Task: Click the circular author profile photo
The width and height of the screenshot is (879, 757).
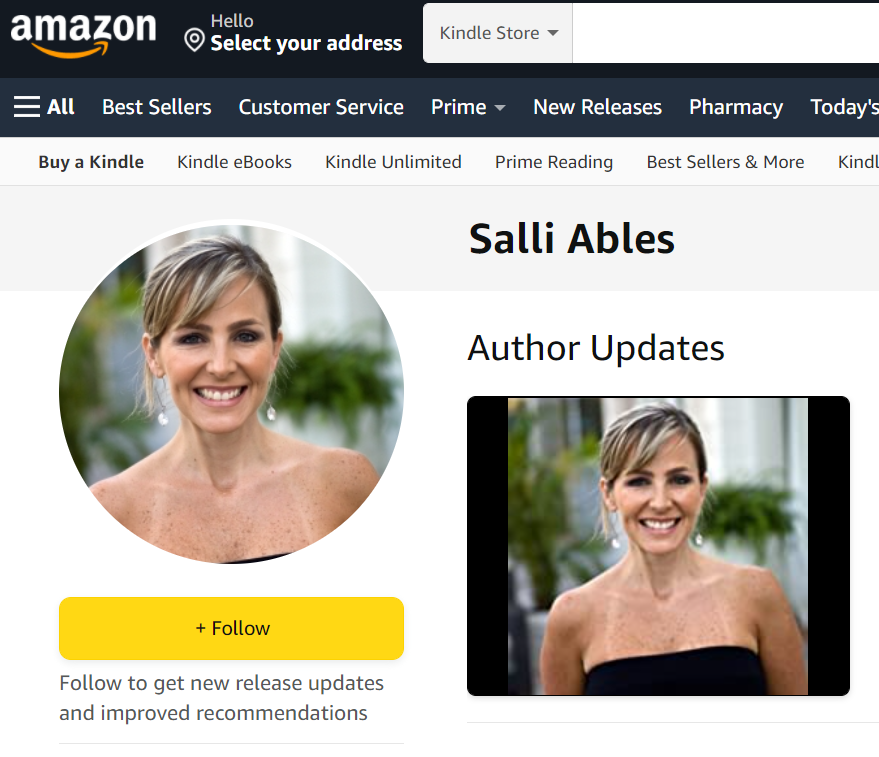Action: click(x=232, y=393)
